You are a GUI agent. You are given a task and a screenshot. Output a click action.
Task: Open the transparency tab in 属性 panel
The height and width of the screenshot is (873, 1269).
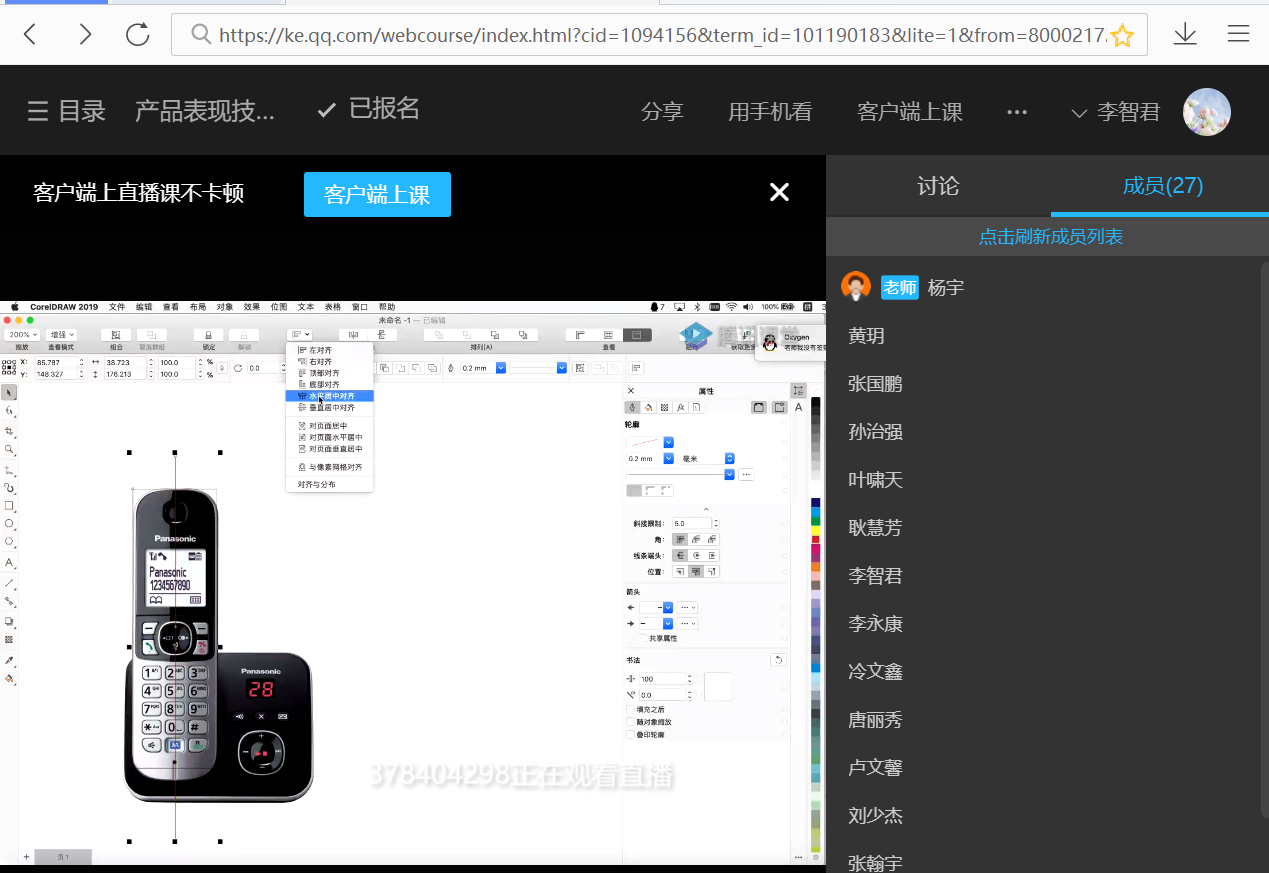pyautogui.click(x=664, y=407)
